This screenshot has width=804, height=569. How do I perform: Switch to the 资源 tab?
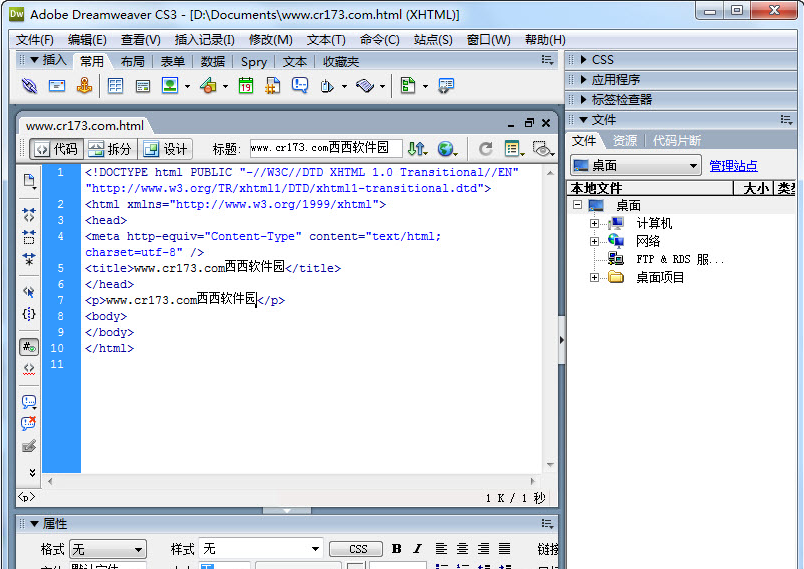click(625, 140)
